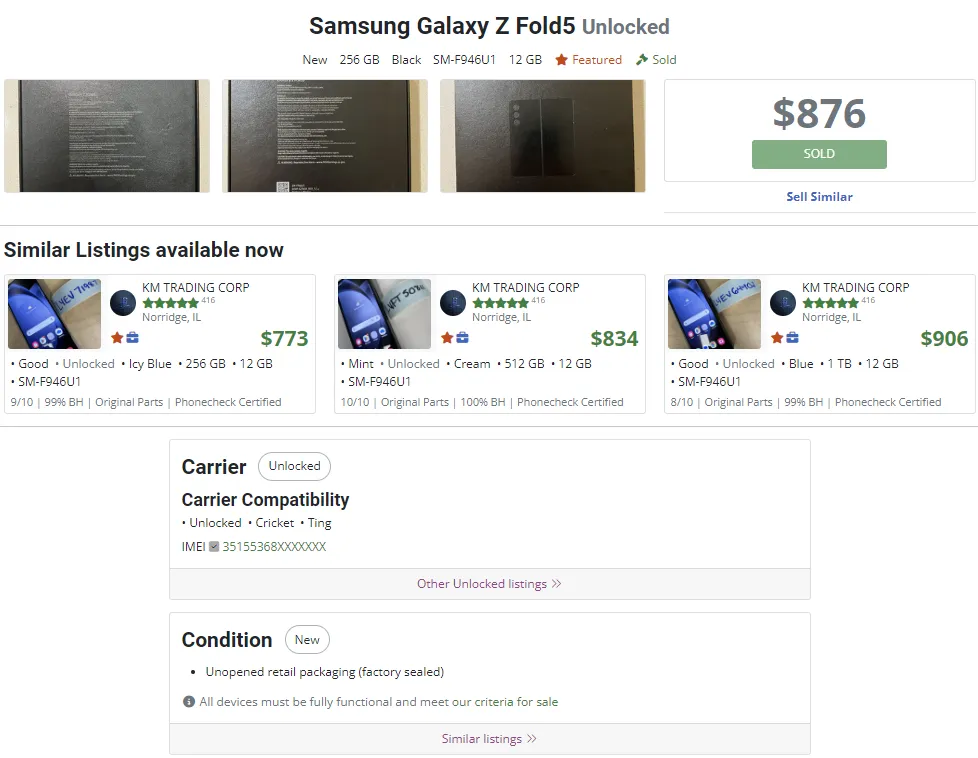The height and width of the screenshot is (758, 978).
Task: Click the $876 price display
Action: pos(818,114)
